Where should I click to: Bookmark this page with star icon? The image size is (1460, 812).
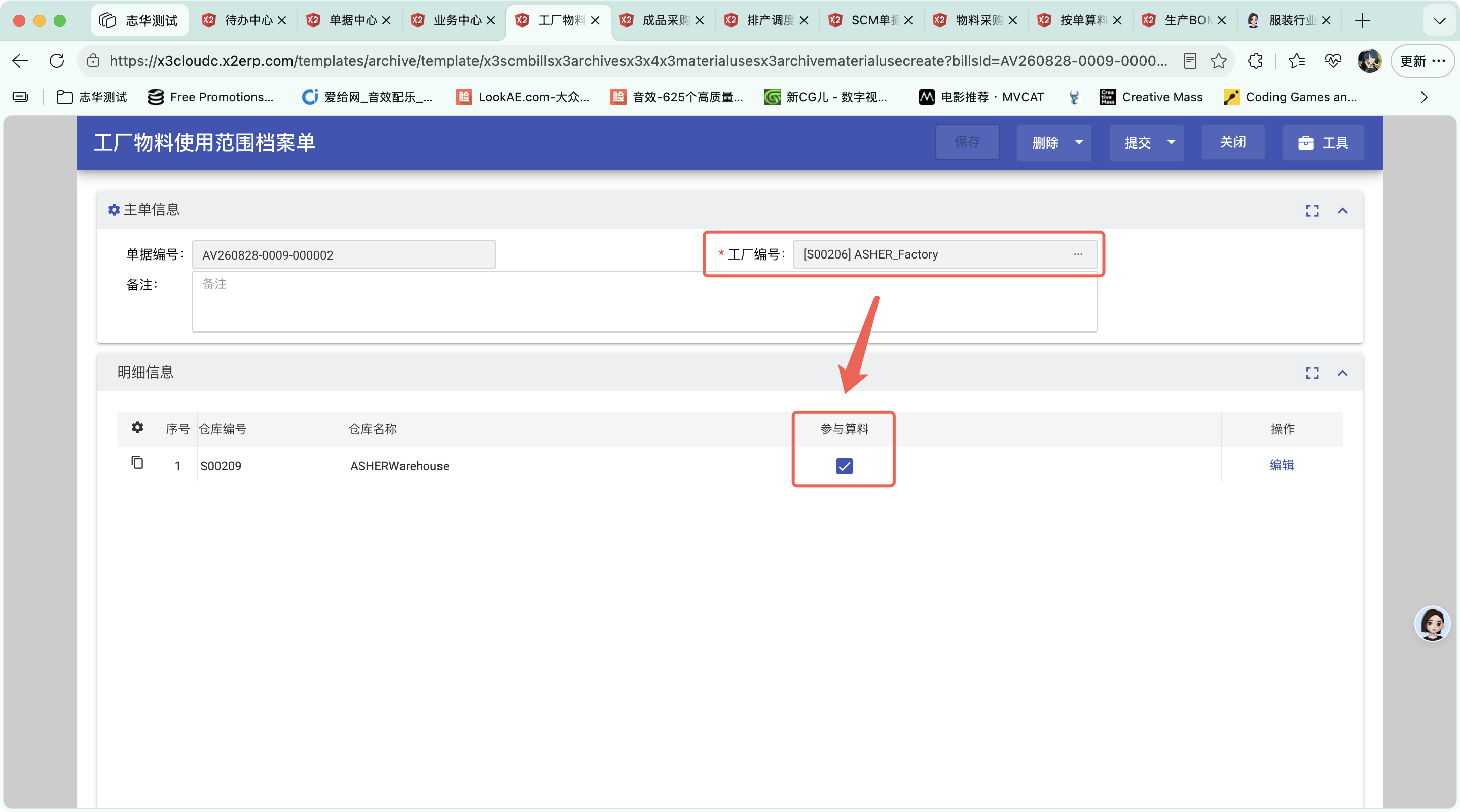click(1218, 61)
